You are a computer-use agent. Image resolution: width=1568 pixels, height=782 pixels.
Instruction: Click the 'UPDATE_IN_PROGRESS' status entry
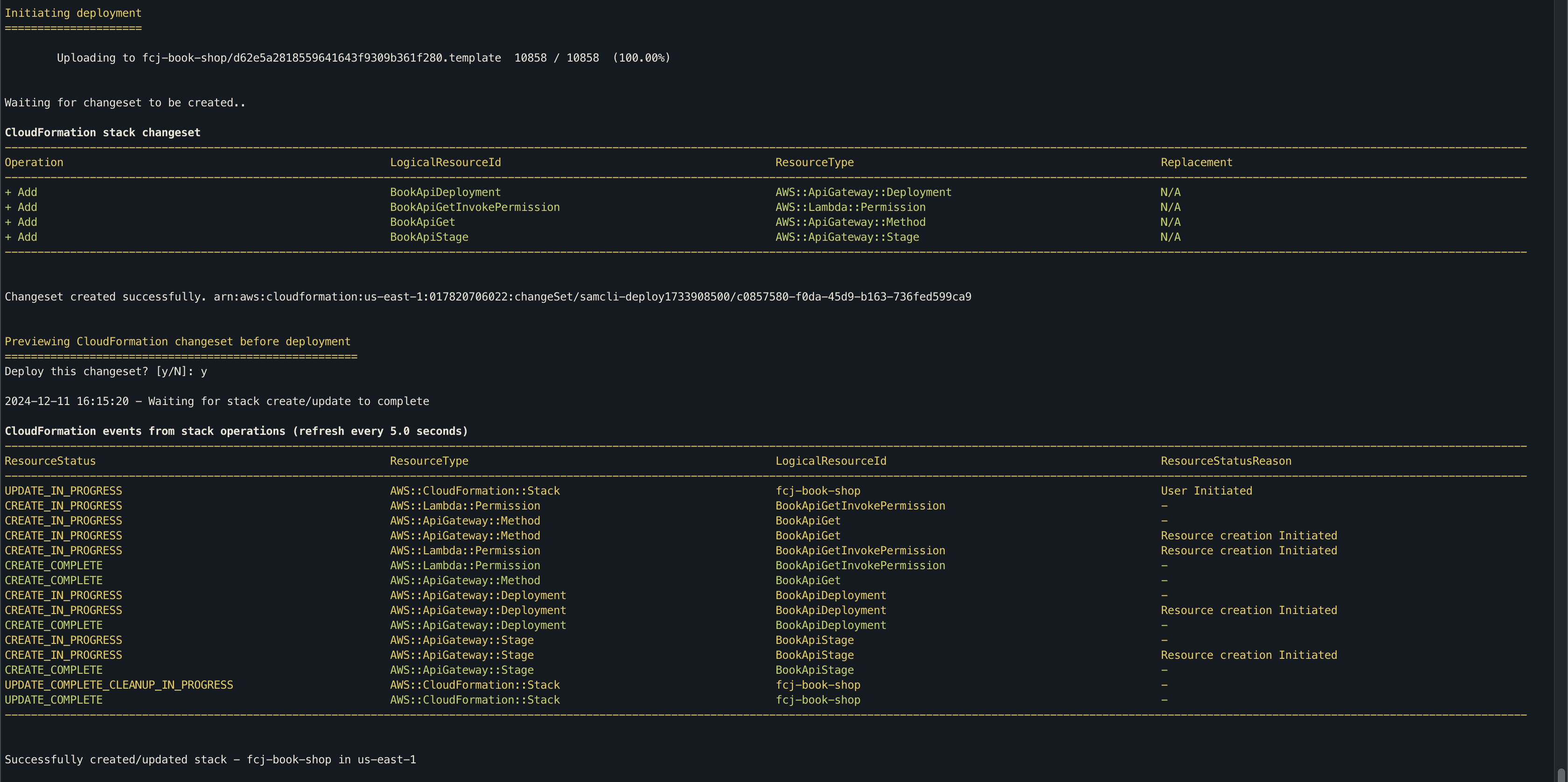63,491
